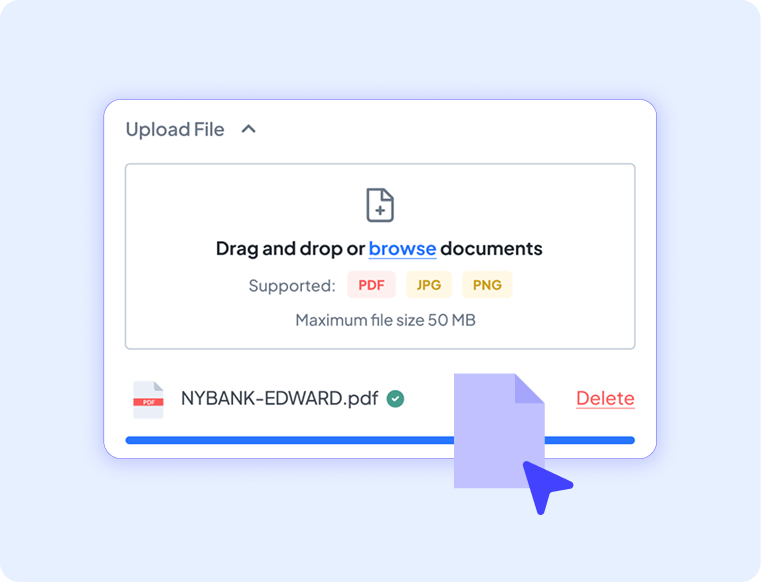The image size is (761, 582).
Task: Click the Upload File heading text
Action: 175,130
